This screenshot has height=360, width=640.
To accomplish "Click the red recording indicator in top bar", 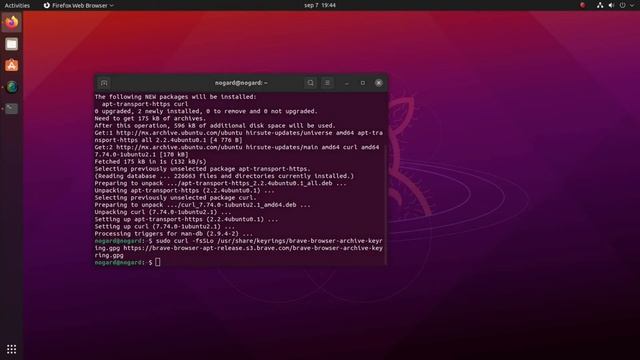I will click(x=582, y=5).
